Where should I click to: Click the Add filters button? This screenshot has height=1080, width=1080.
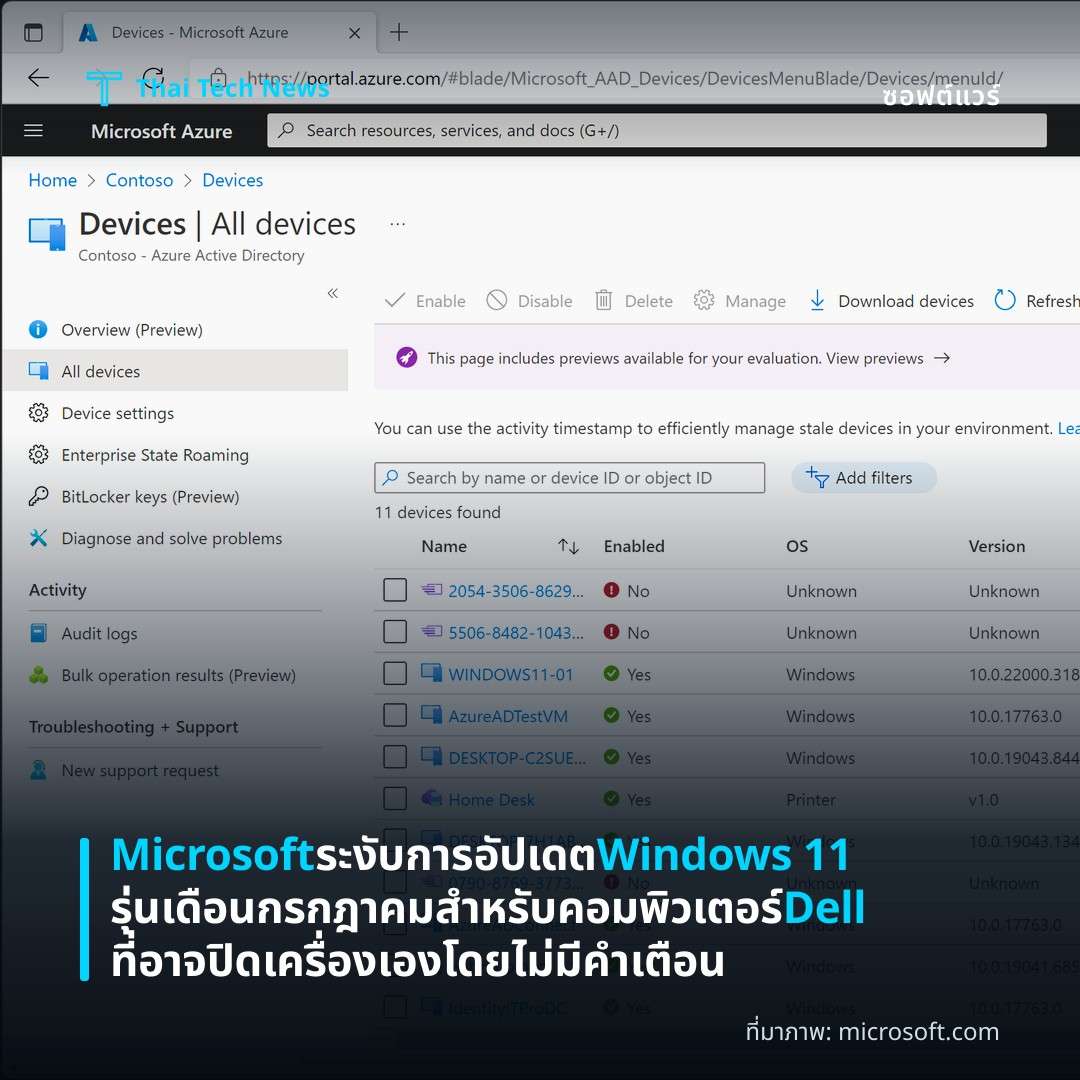(863, 478)
